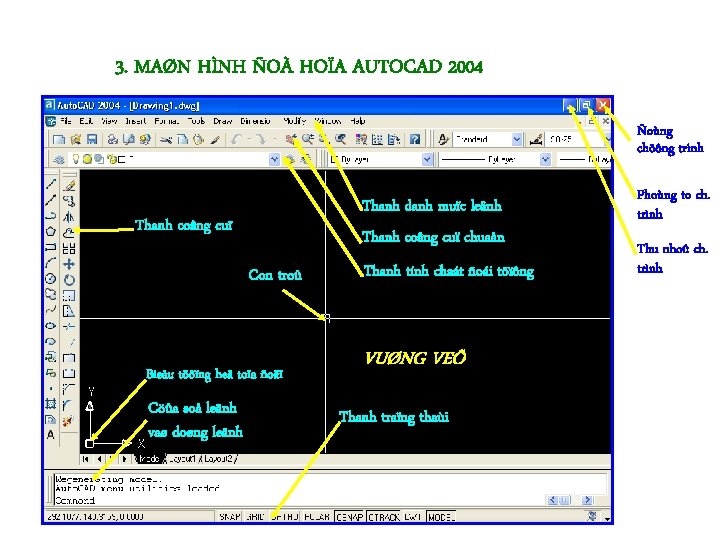Toggle ORTHO mode in status bar

[285, 517]
